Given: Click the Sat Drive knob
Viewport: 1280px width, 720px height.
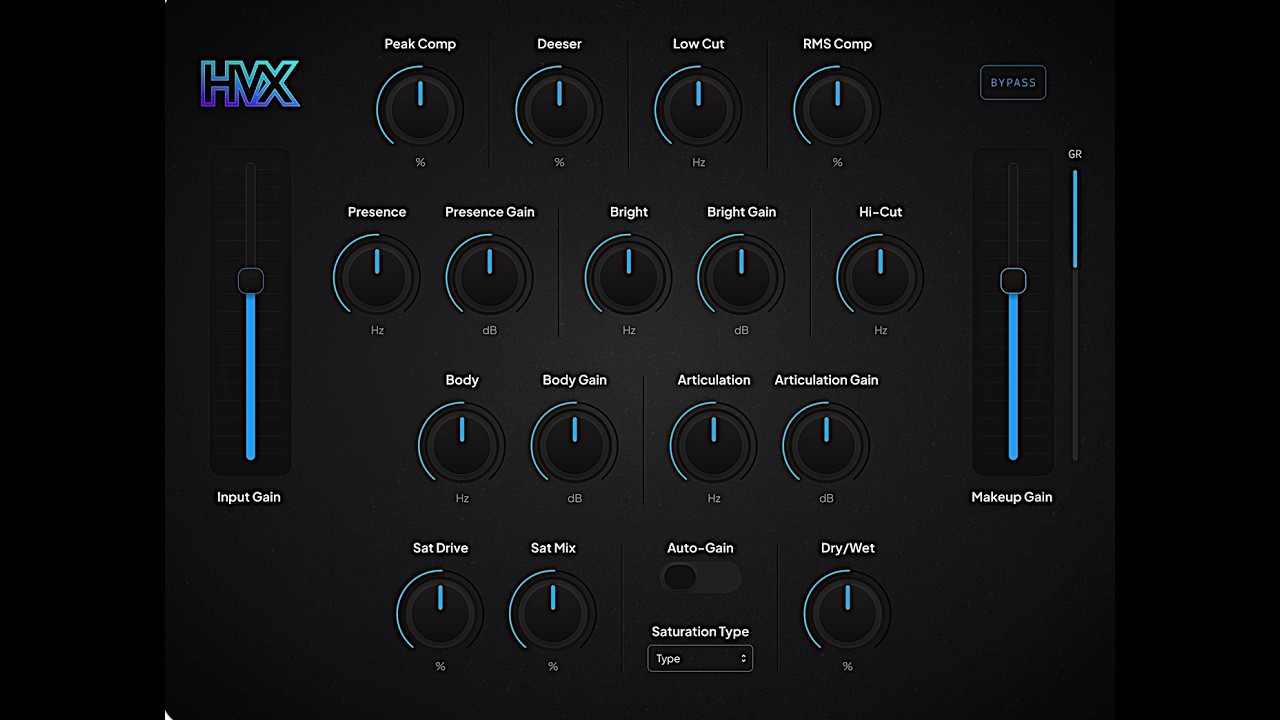Looking at the screenshot, I should coord(440,613).
